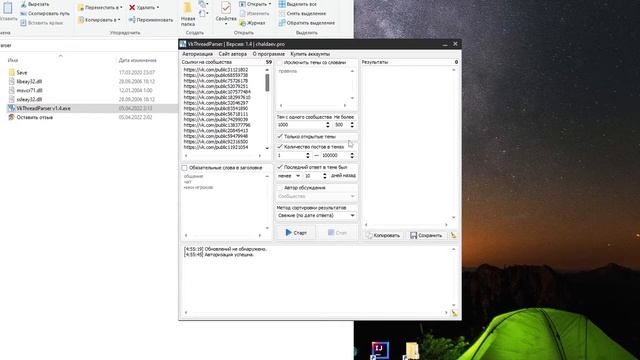This screenshot has height=360, width=640.
Task: Open the Авторизация menu
Action: tap(197, 54)
